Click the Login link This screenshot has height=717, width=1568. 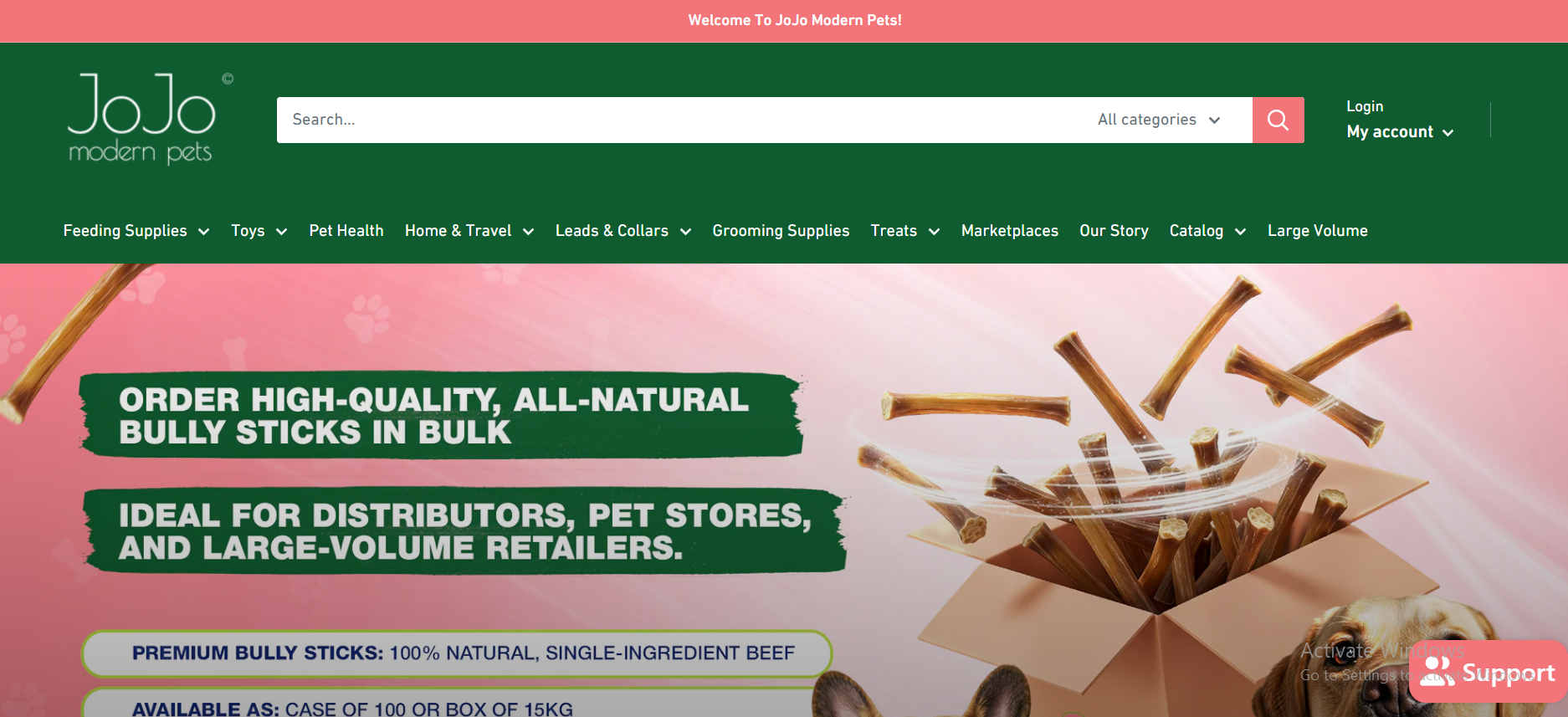1365,106
